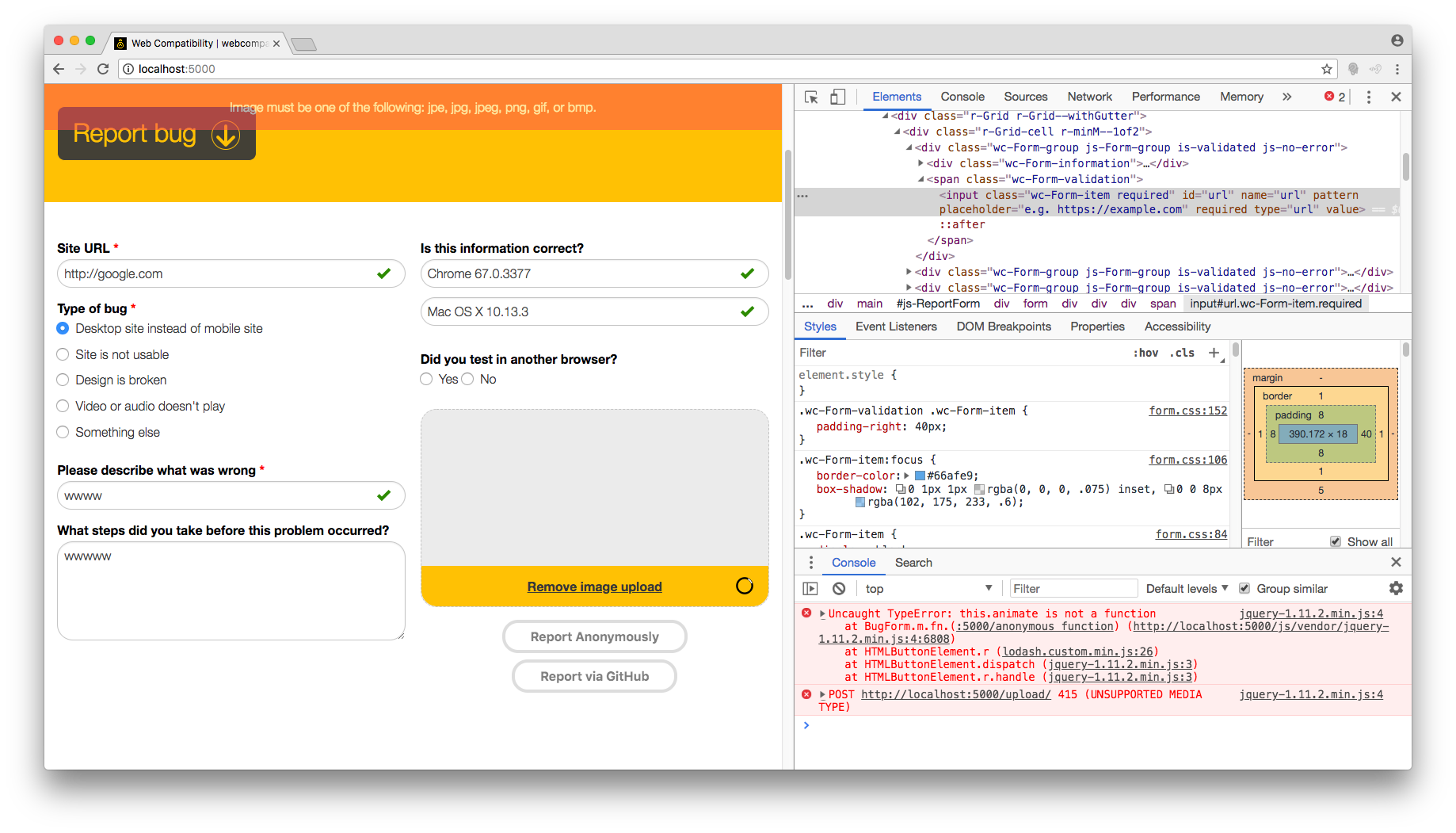Show console sidebar icon

pyautogui.click(x=810, y=588)
